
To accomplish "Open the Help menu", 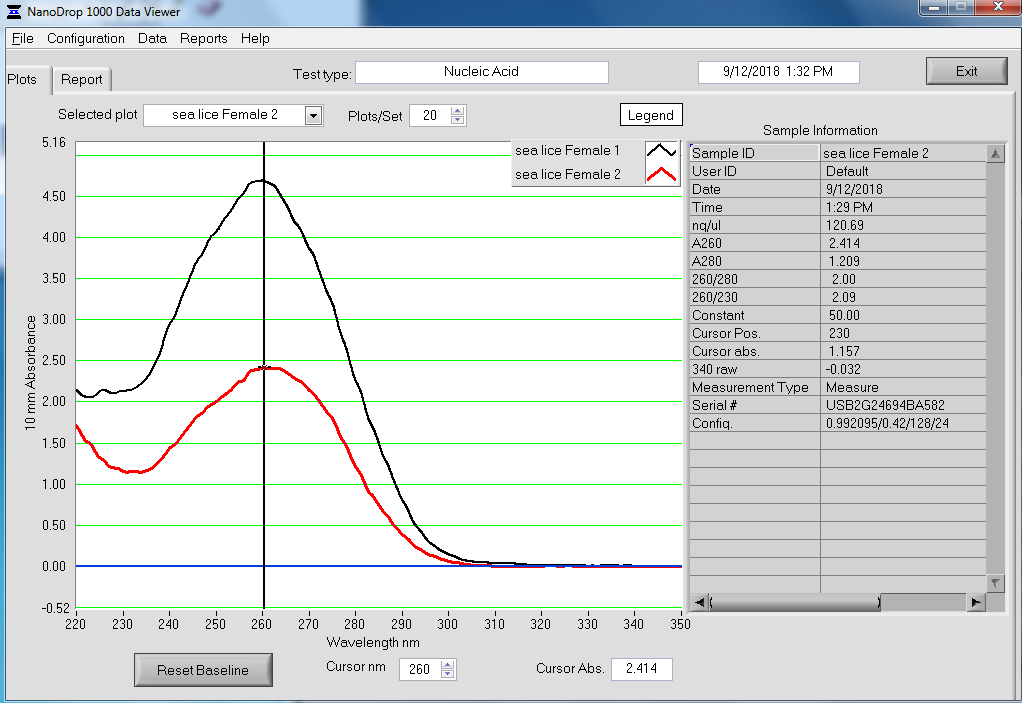I will [x=255, y=39].
